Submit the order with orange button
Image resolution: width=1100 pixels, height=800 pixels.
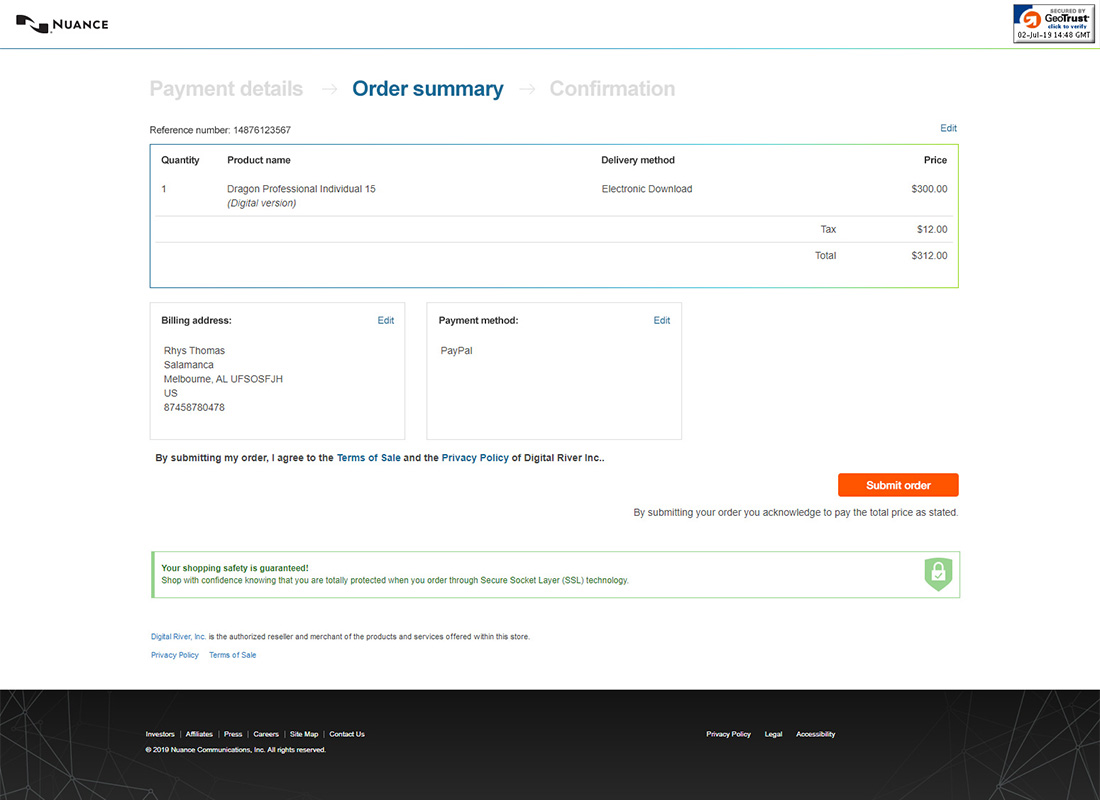pyautogui.click(x=898, y=485)
